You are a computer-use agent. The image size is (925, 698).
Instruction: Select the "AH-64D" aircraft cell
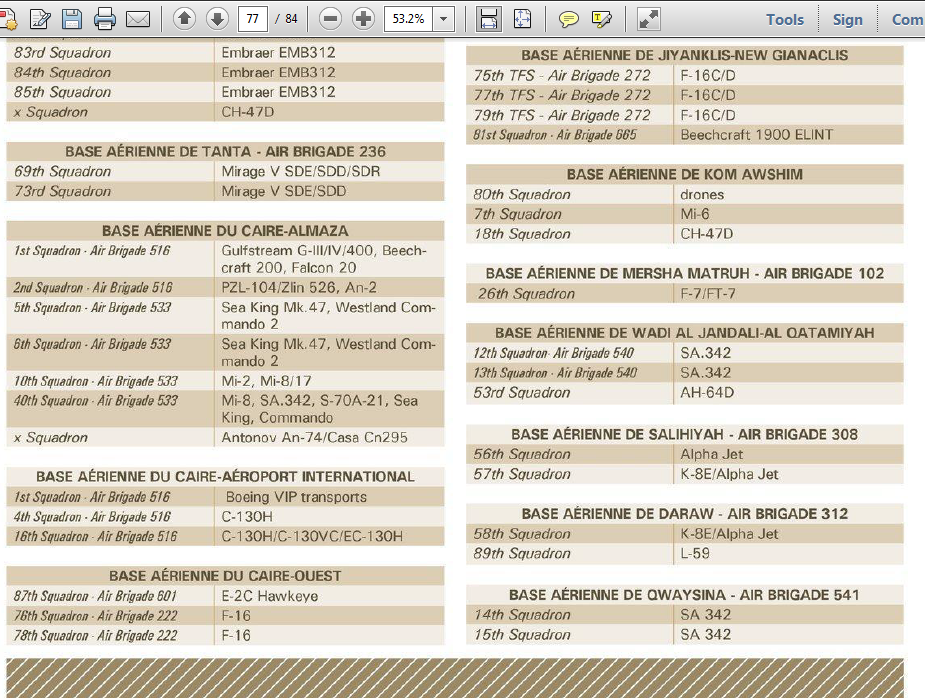707,393
